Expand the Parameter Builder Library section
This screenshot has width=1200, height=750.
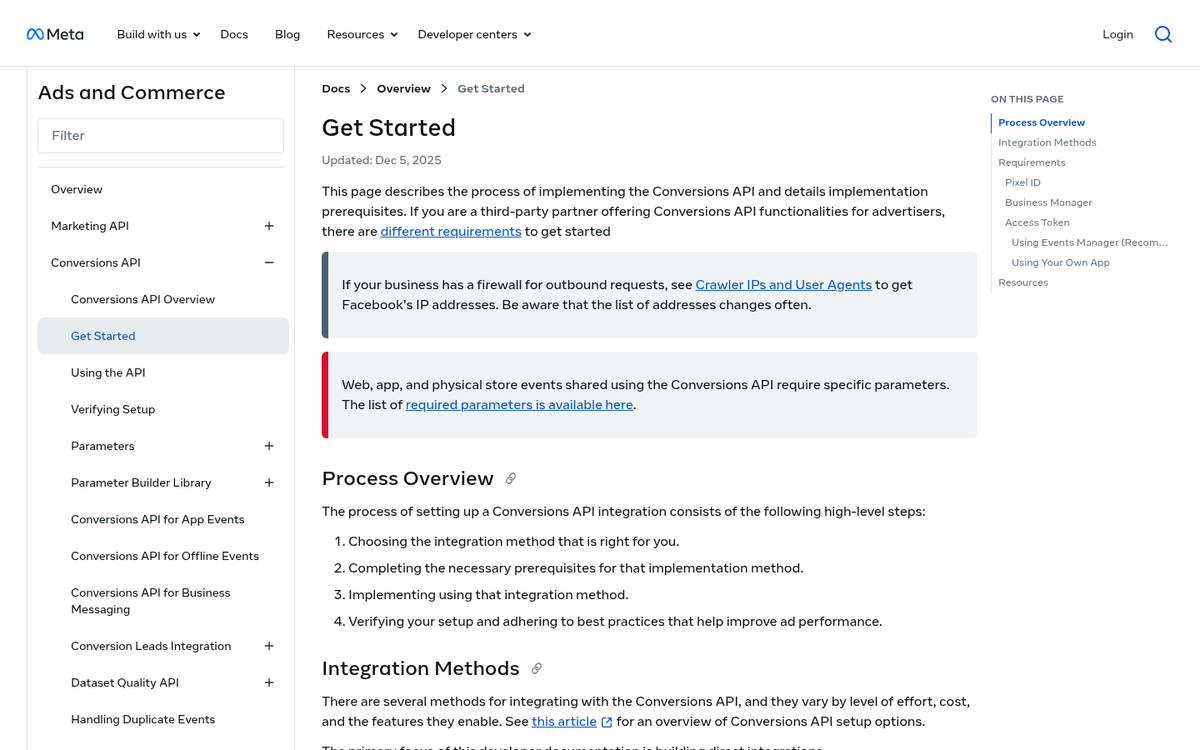pyautogui.click(x=268, y=482)
